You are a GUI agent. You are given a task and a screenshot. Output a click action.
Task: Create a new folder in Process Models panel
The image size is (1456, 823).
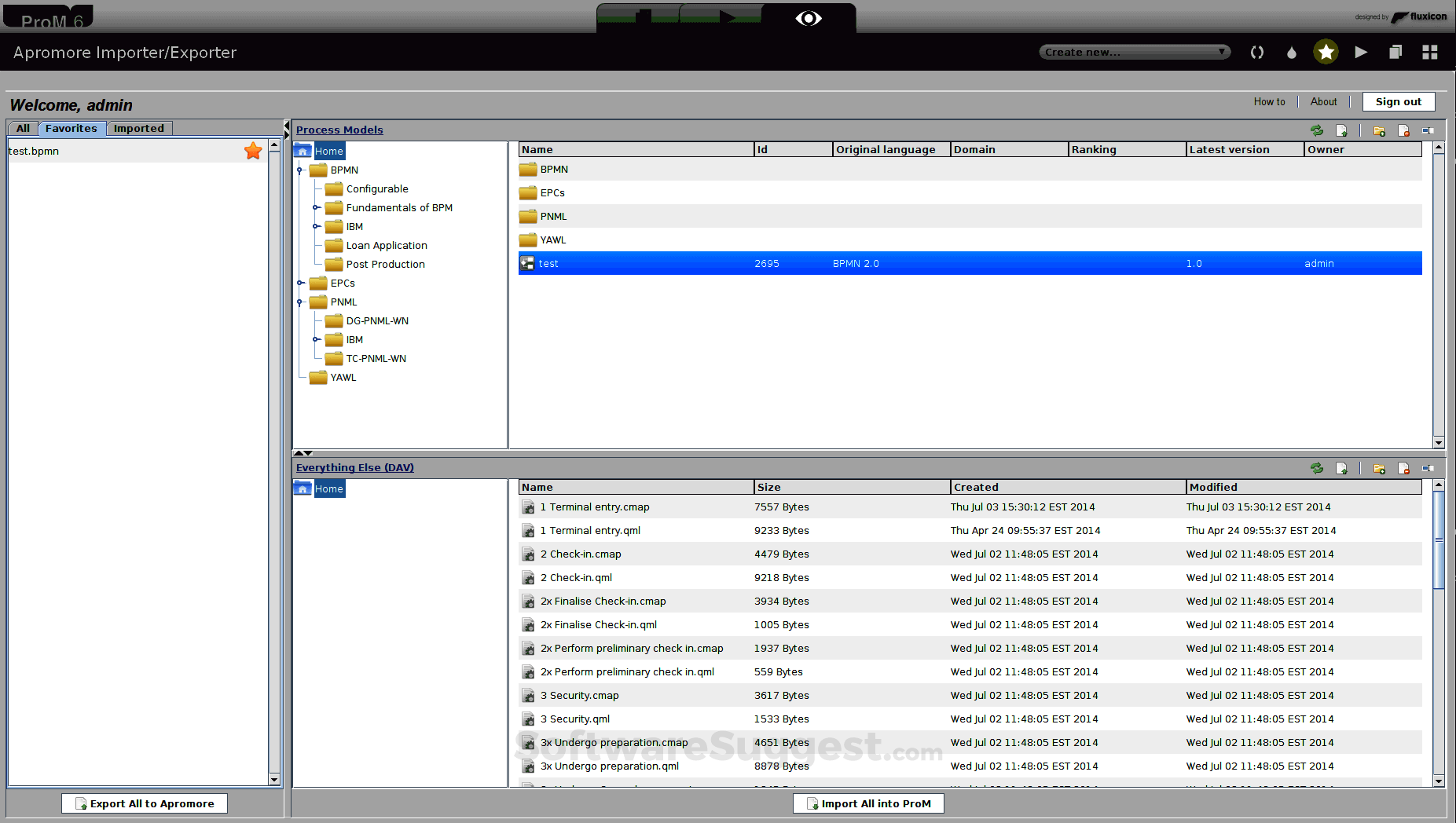coord(1379,130)
